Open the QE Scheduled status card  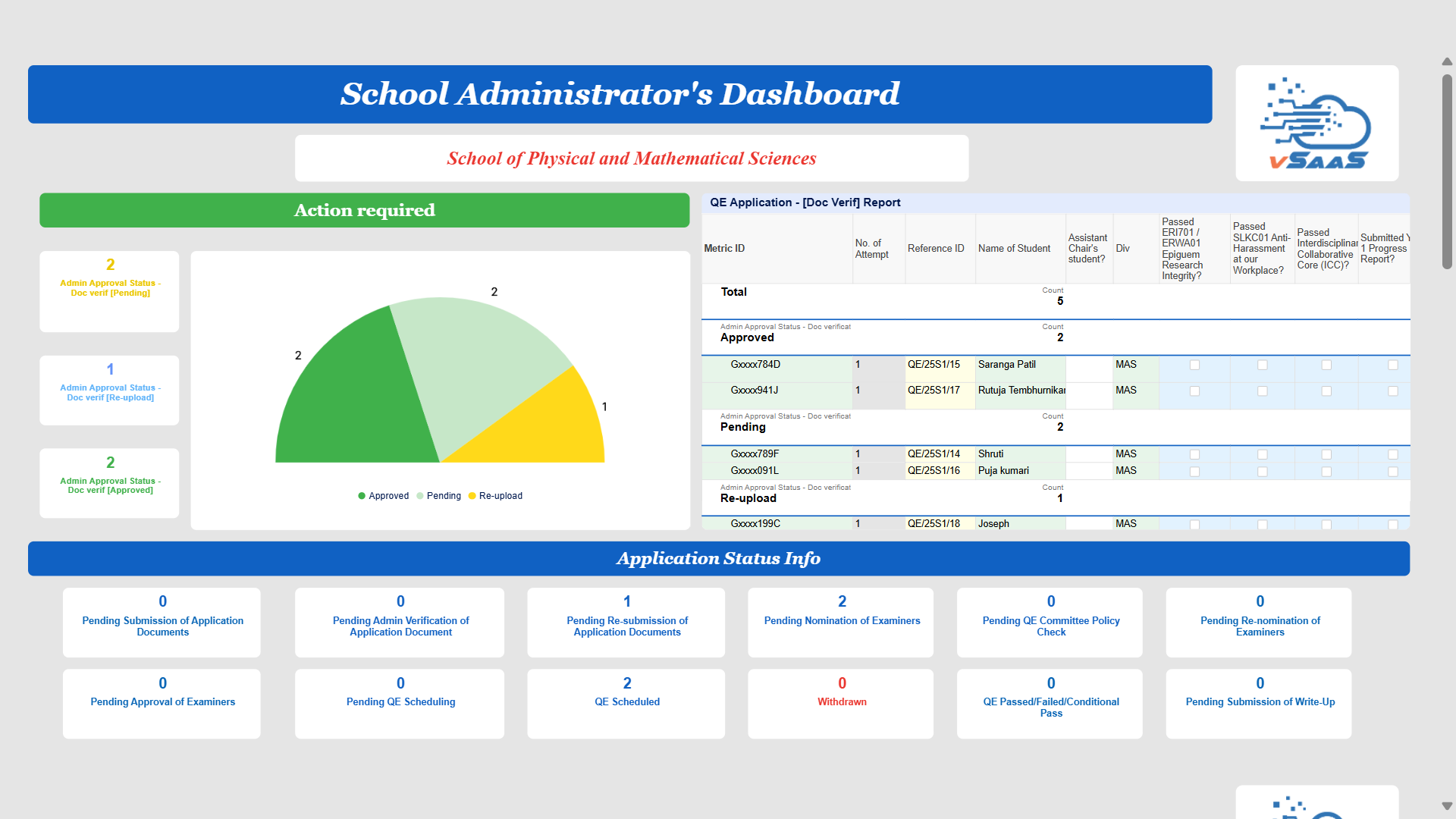tap(626, 703)
